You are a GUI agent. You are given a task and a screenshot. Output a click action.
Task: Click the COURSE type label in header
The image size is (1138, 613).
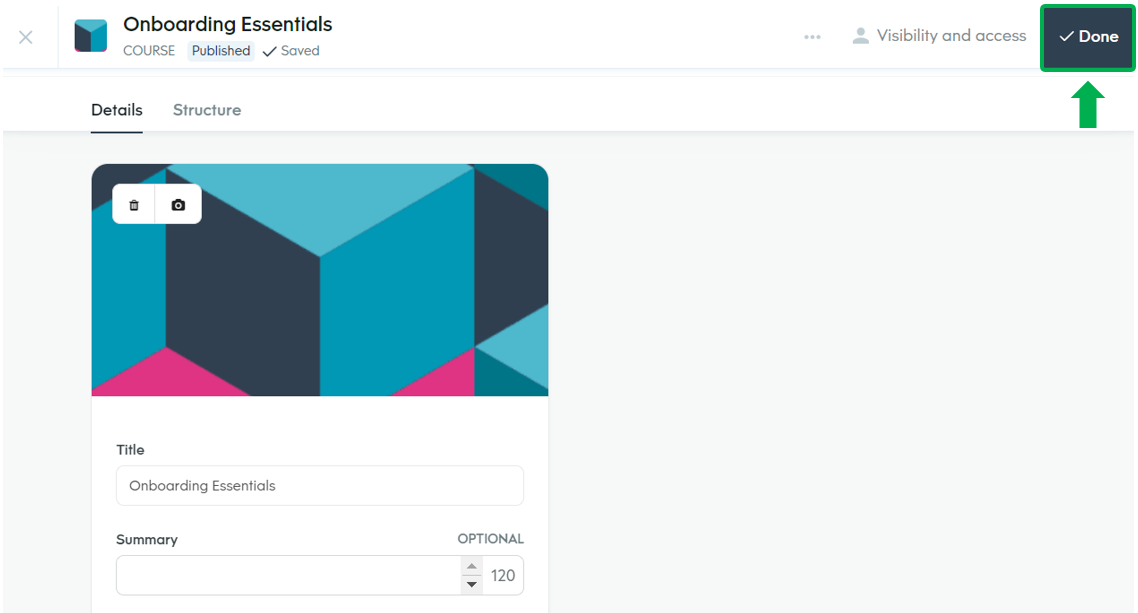[x=149, y=51]
